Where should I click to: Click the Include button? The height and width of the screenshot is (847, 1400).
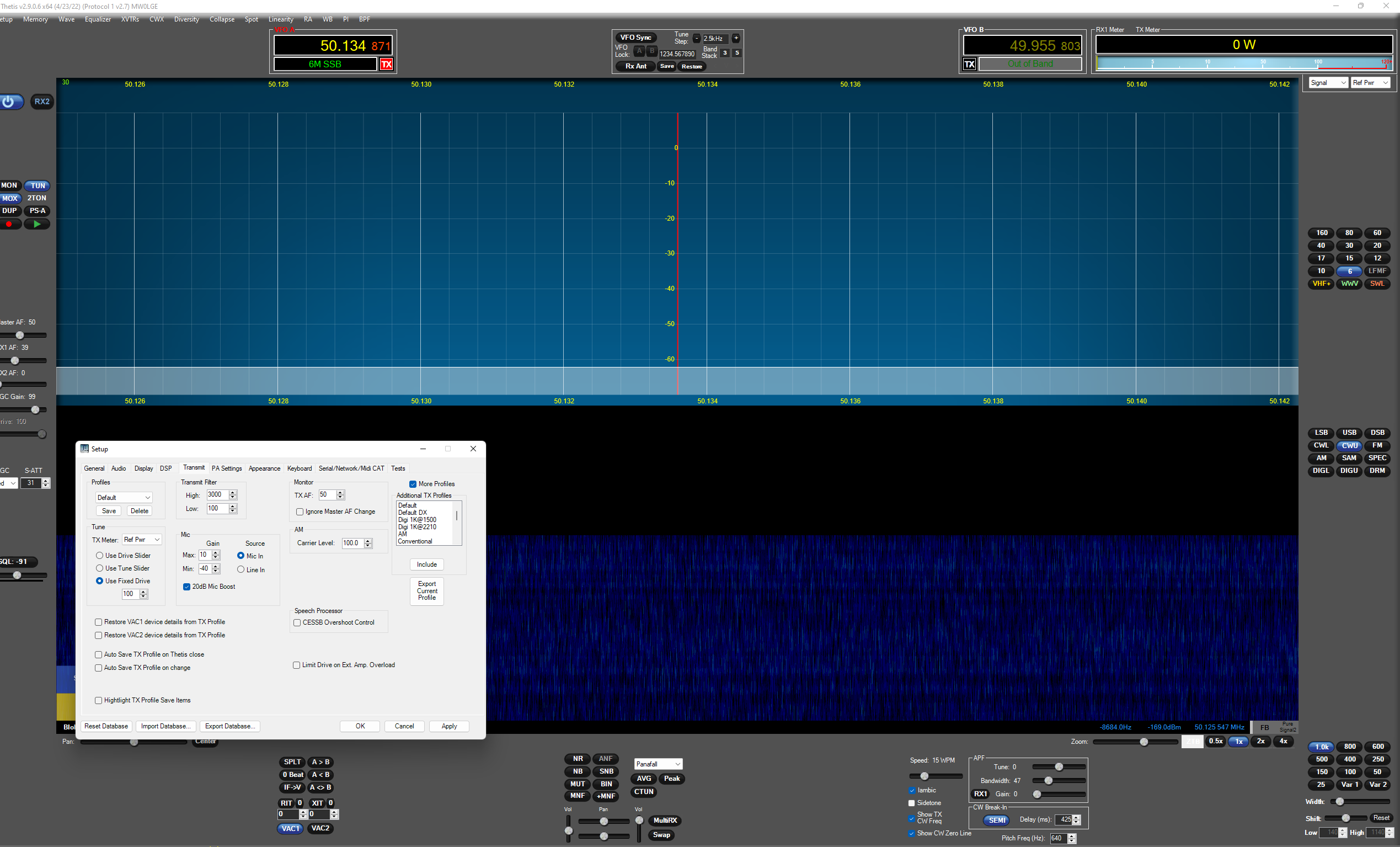(x=427, y=565)
